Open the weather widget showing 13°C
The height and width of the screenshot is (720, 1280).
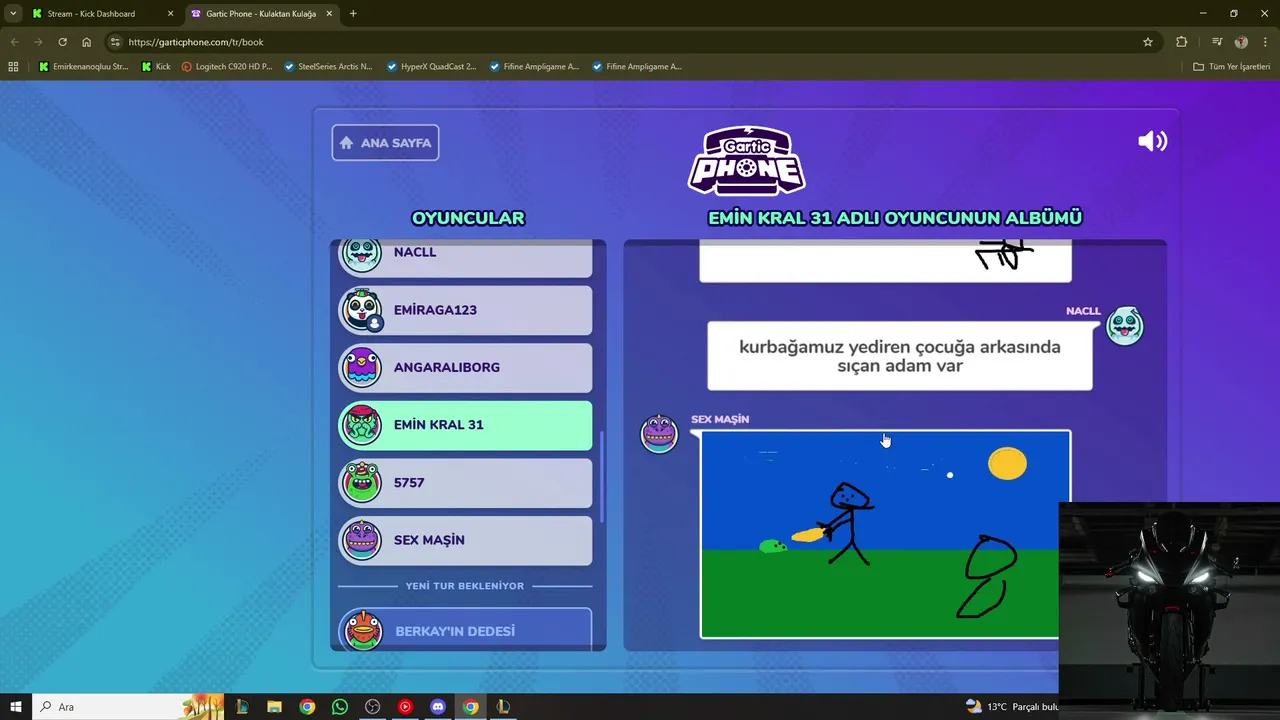tap(1012, 707)
